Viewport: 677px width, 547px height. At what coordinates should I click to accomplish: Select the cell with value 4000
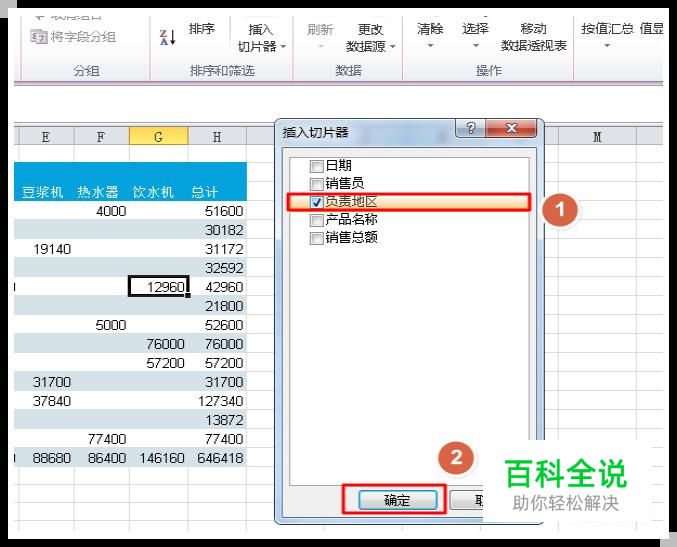tap(101, 211)
